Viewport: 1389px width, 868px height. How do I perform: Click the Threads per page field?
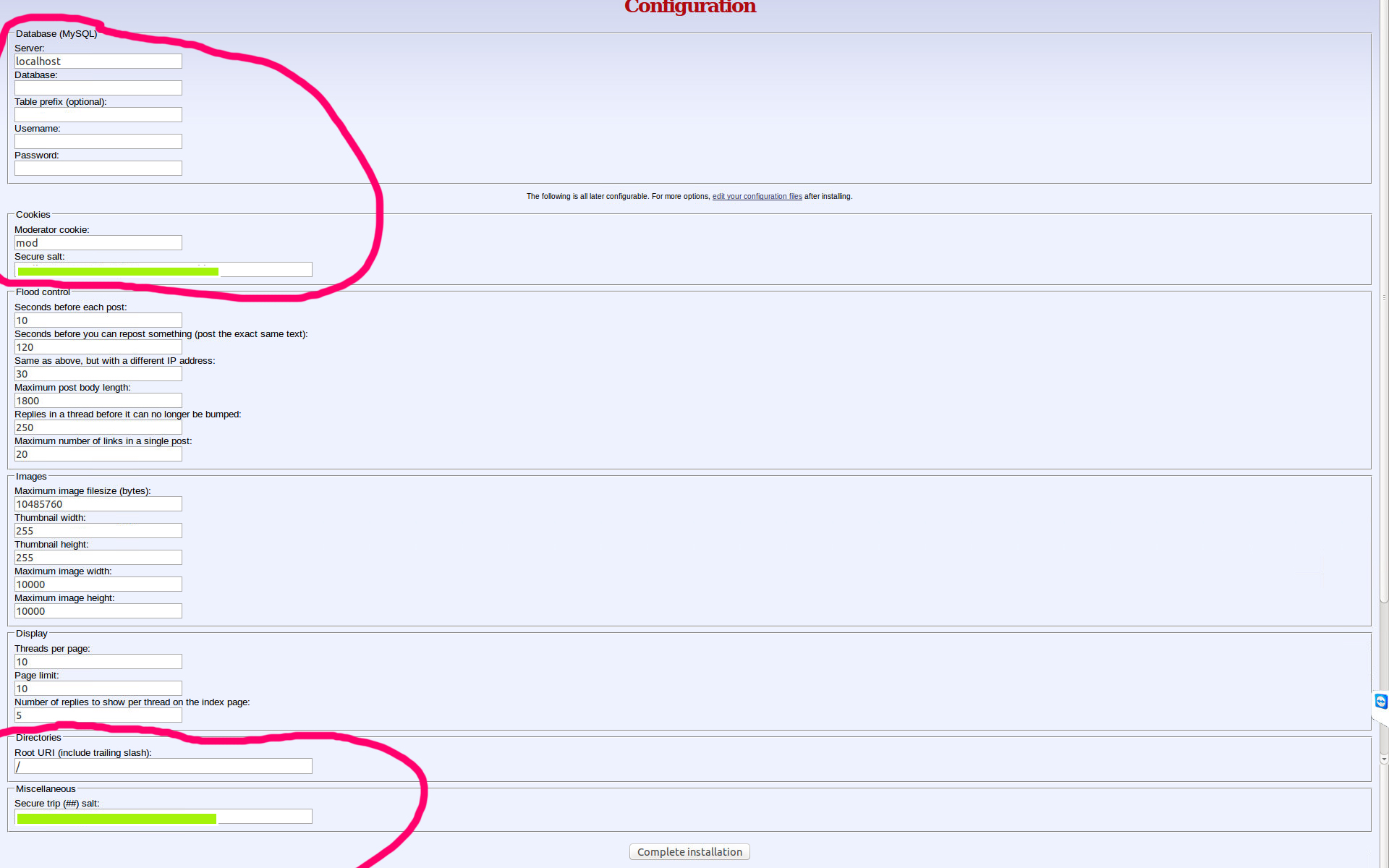tap(98, 662)
